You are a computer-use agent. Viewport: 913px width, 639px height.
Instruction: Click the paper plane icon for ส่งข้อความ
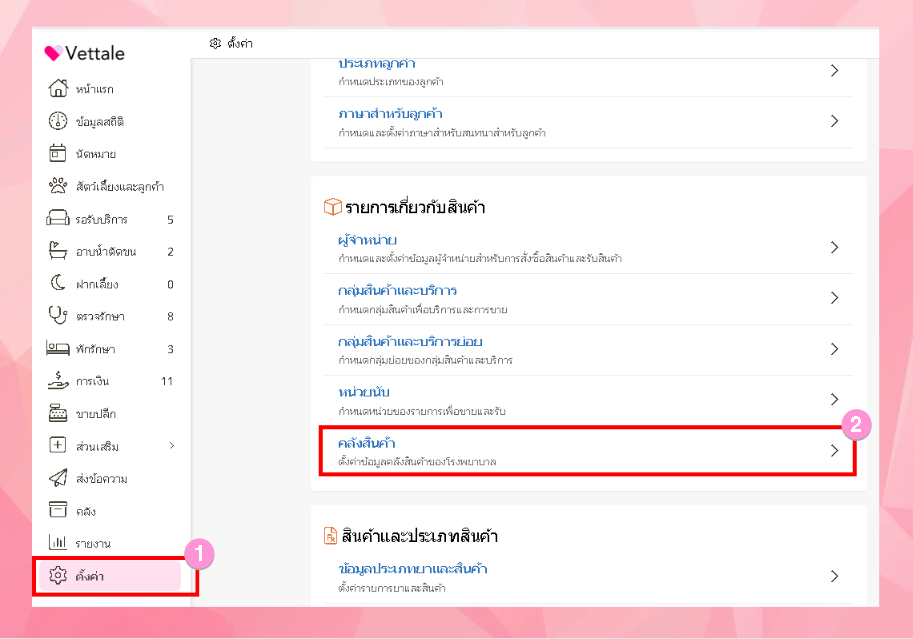(x=58, y=478)
